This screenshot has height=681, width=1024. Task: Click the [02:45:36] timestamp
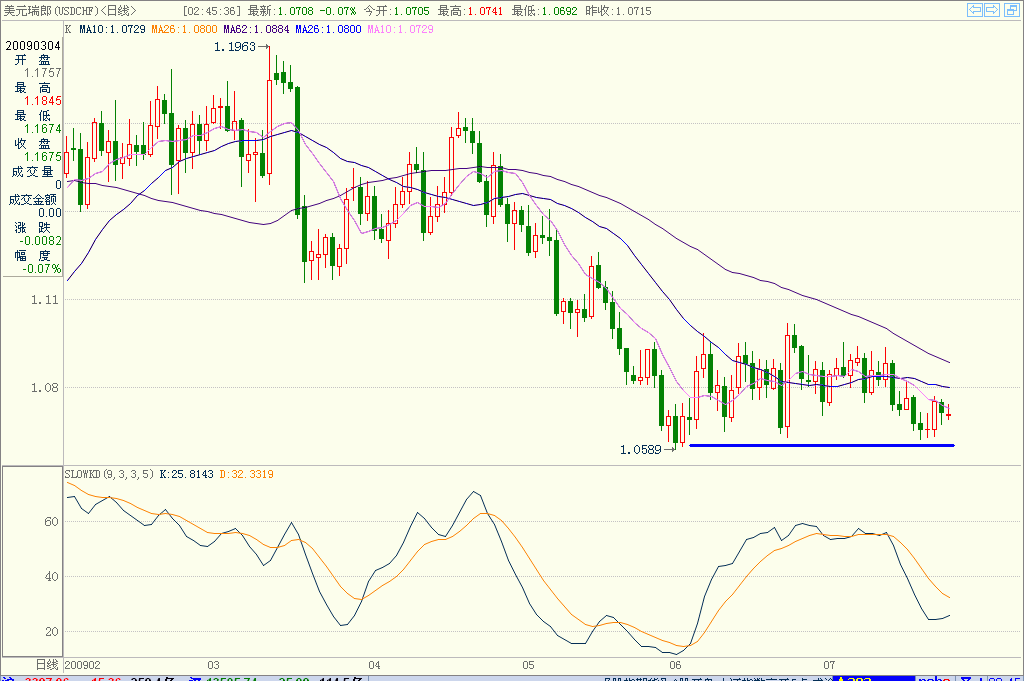click(x=212, y=11)
